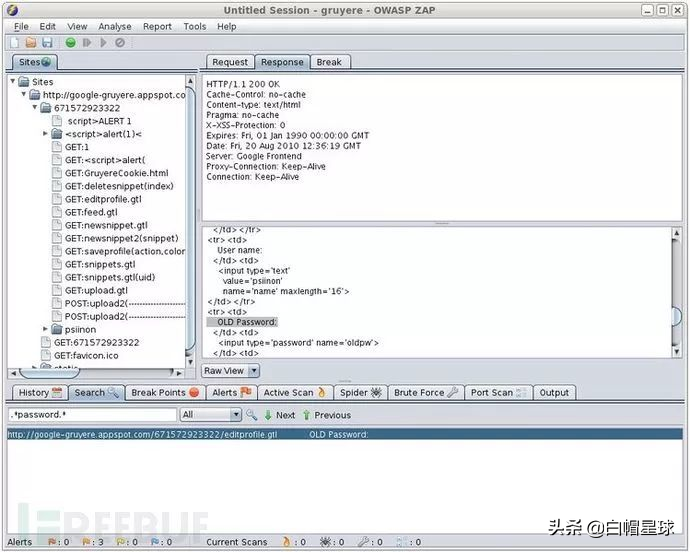
Task: Open the Brute Force tab
Action: pyautogui.click(x=426, y=393)
